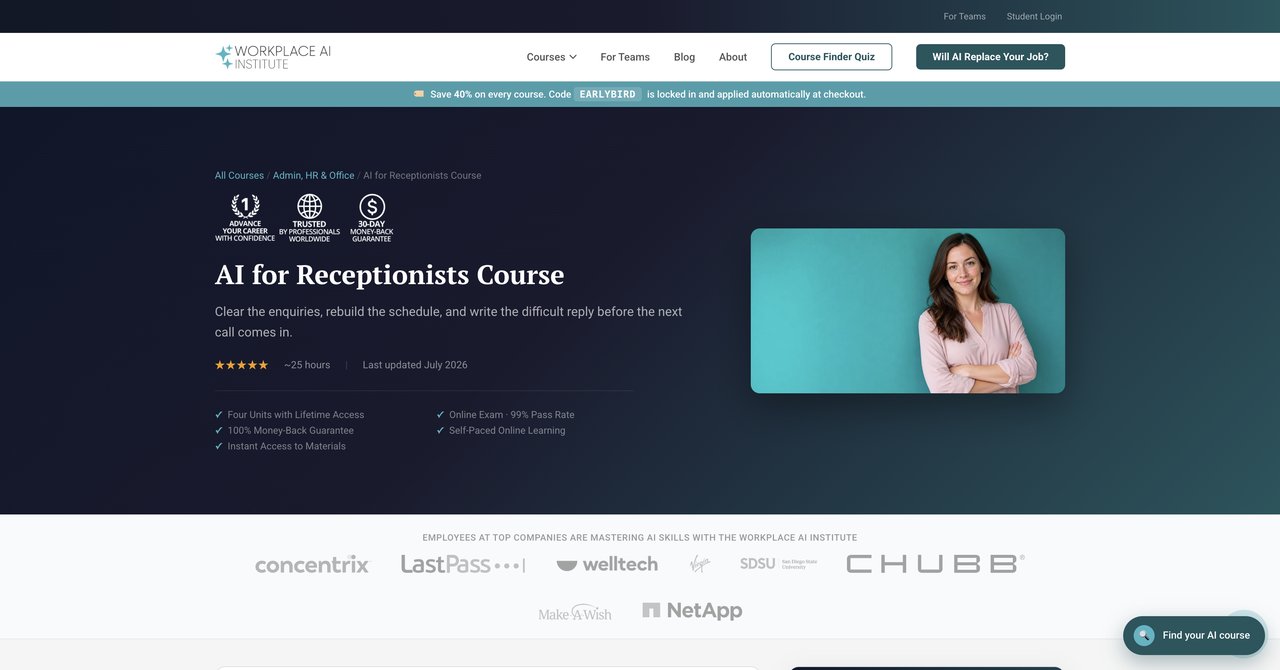Open the Find your AI course chat button
Viewport: 1280px width, 670px height.
click(x=1194, y=635)
